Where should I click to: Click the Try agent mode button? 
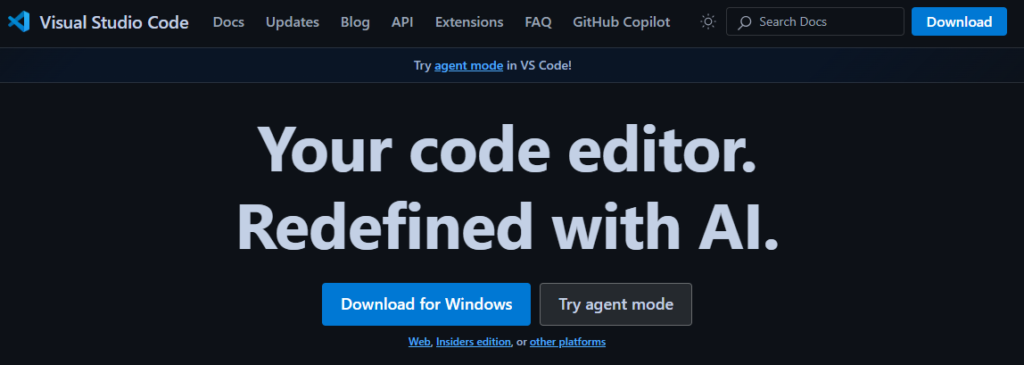[x=616, y=304]
